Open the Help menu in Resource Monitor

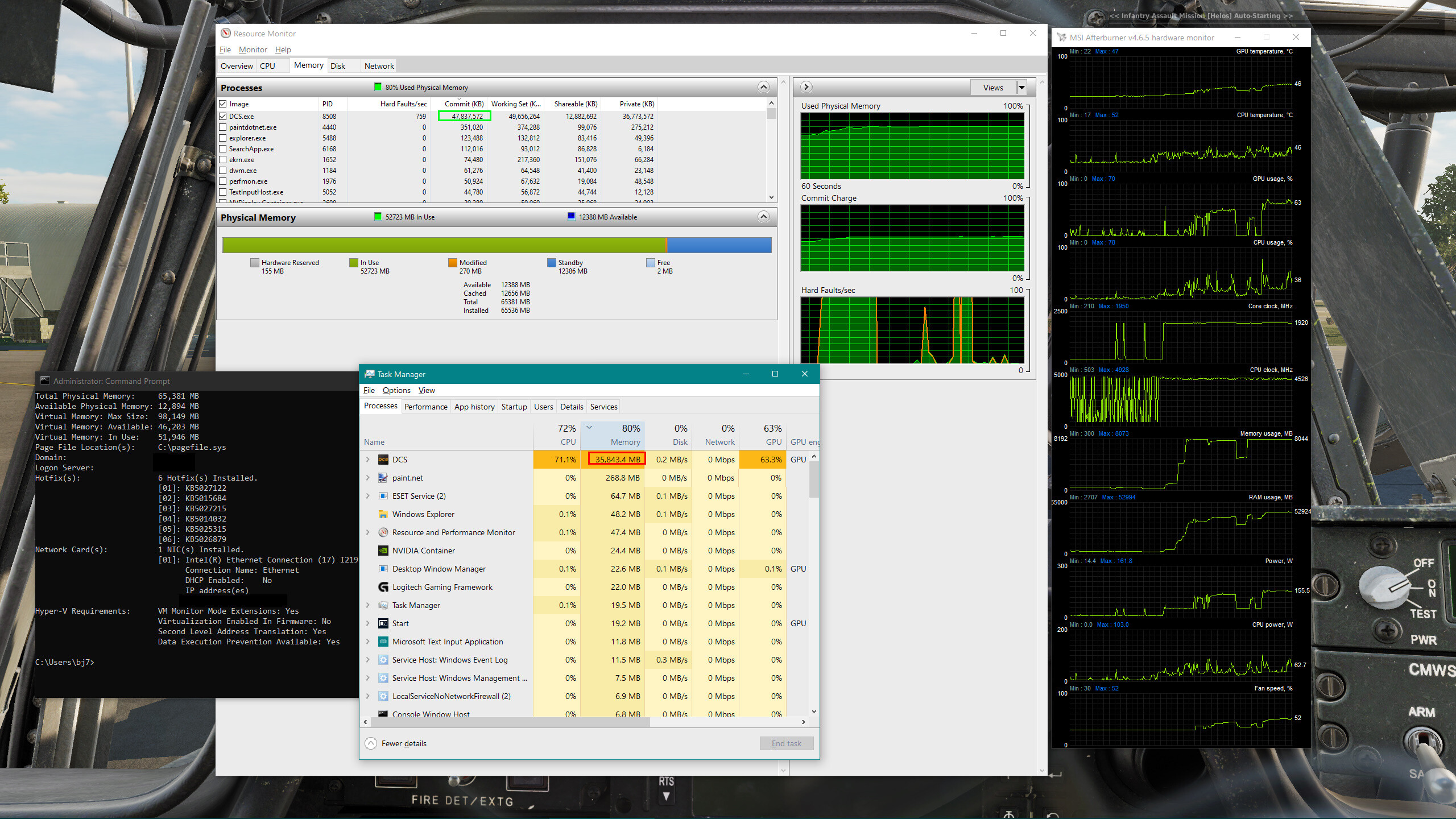coord(283,49)
